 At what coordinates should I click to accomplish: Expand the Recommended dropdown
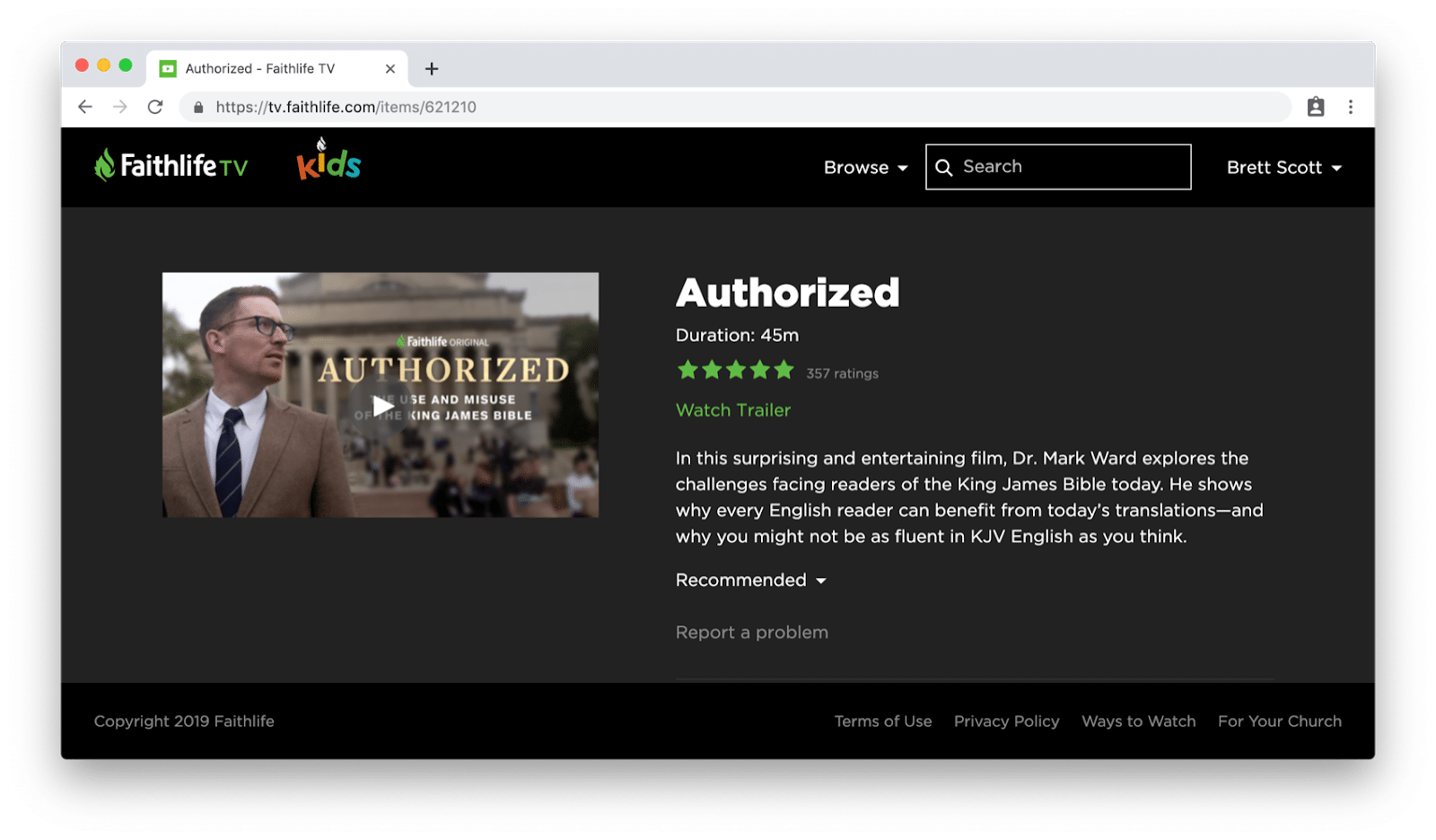pos(751,581)
